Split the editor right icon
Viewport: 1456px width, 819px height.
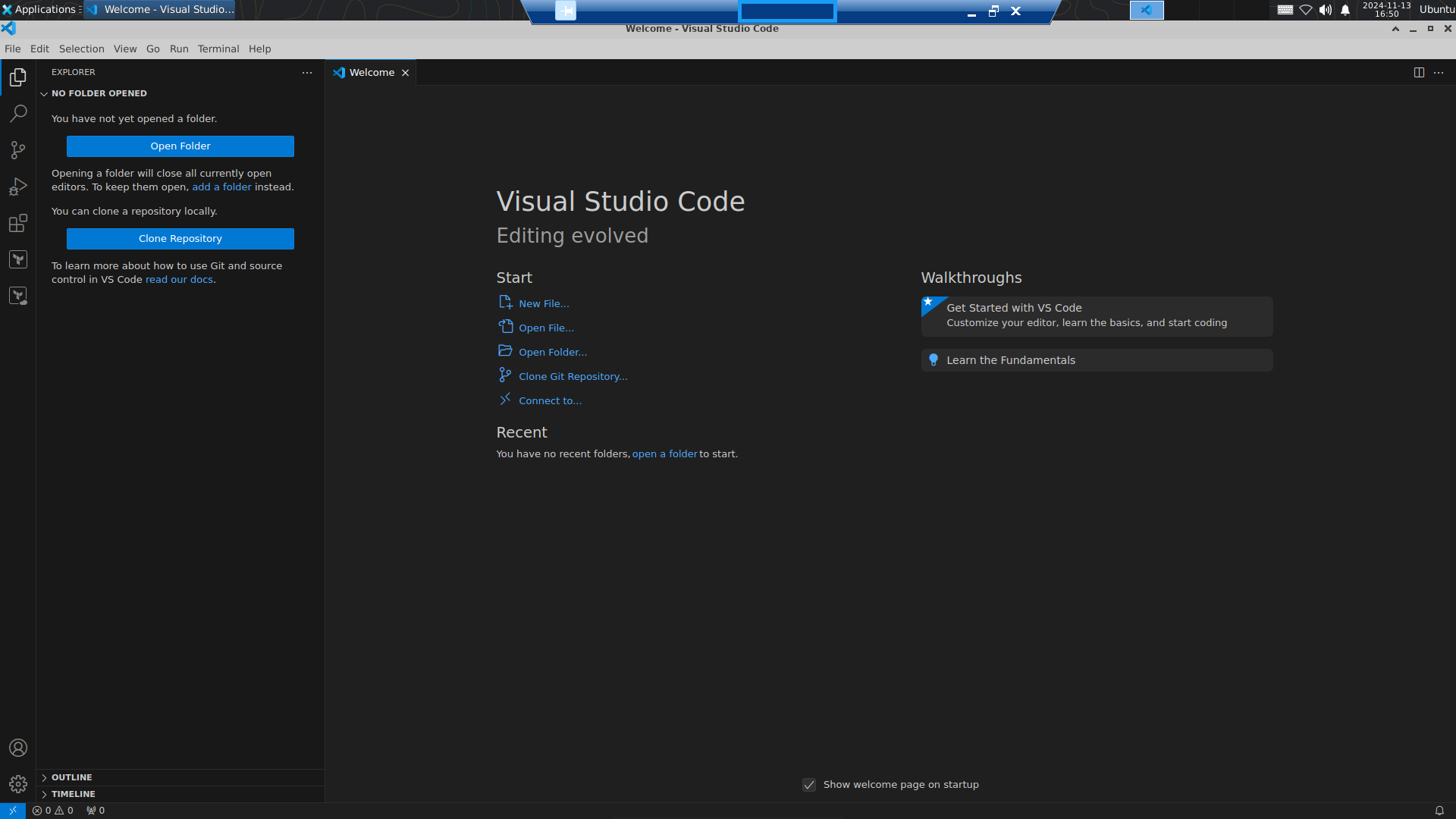pos(1419,73)
